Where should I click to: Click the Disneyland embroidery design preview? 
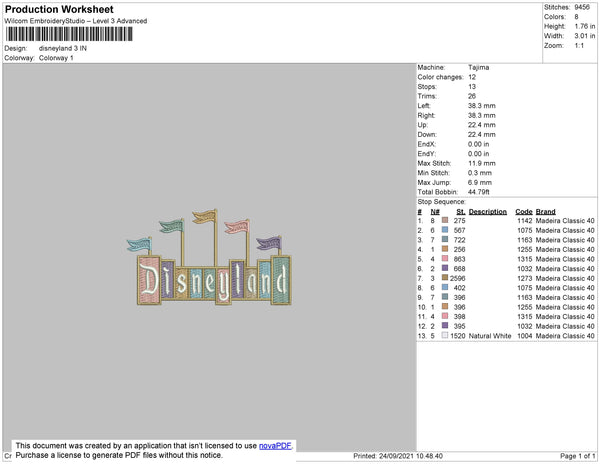point(209,257)
